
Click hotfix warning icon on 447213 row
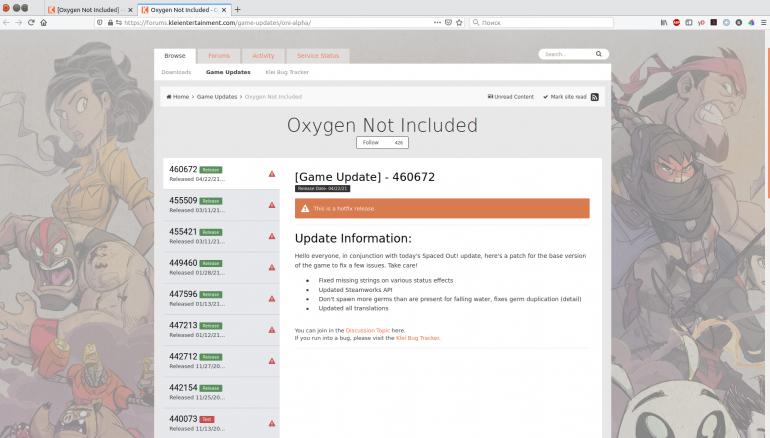(272, 330)
